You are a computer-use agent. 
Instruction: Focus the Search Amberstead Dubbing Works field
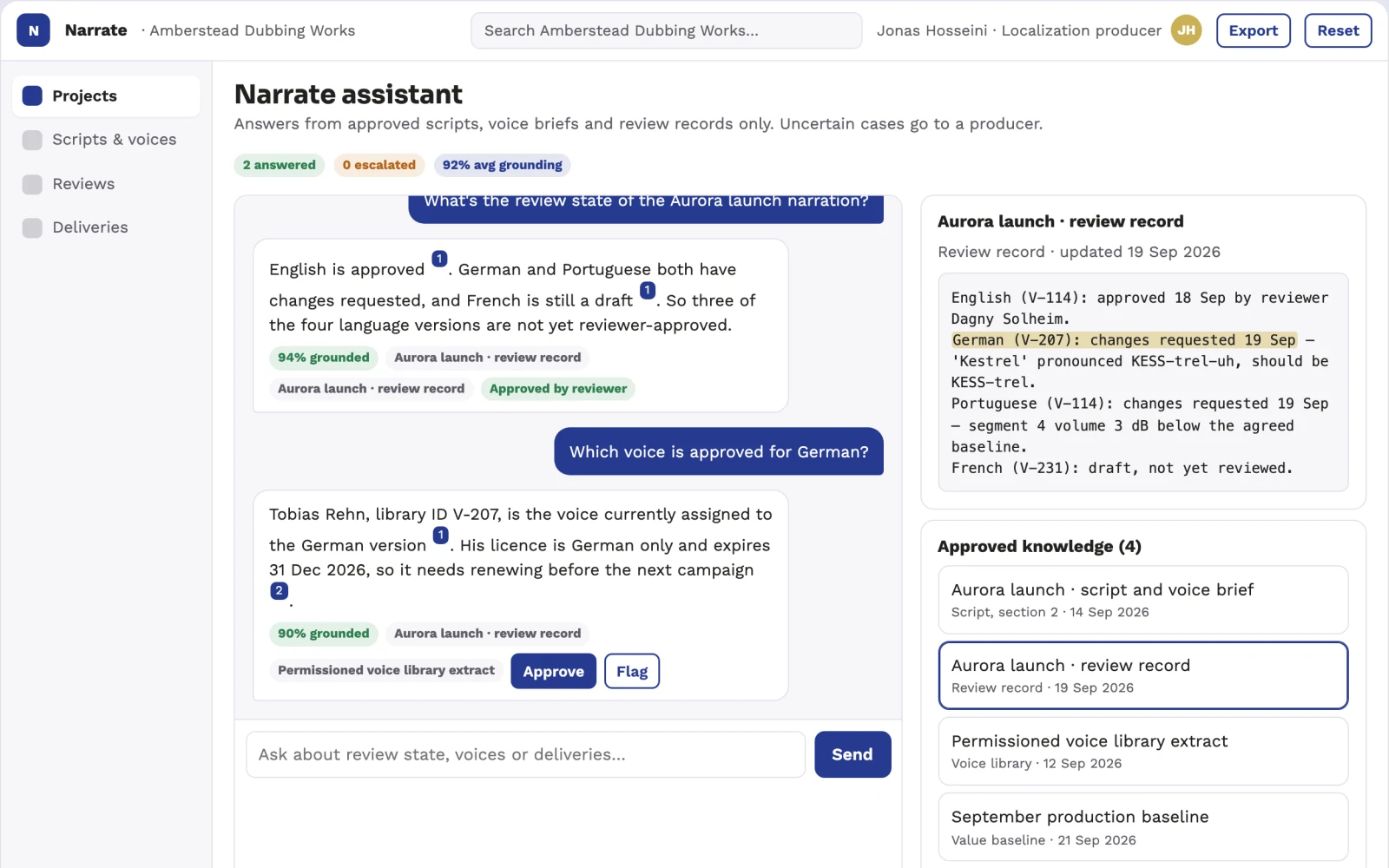point(667,30)
